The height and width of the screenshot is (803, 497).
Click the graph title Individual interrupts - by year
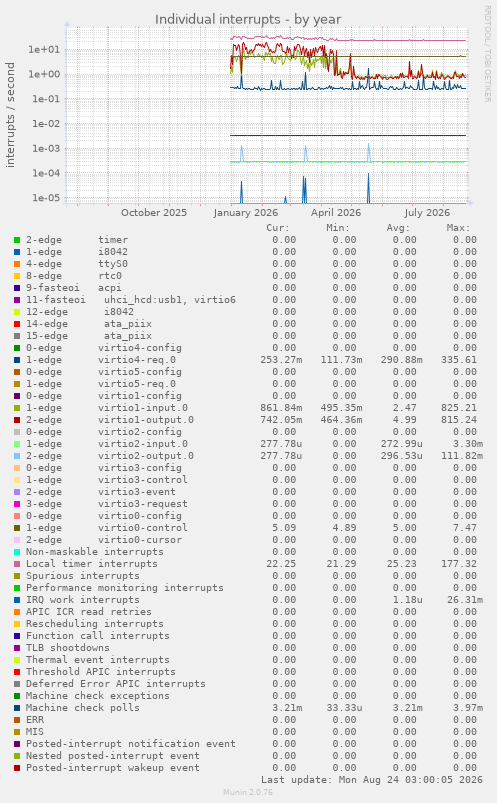click(x=248, y=19)
